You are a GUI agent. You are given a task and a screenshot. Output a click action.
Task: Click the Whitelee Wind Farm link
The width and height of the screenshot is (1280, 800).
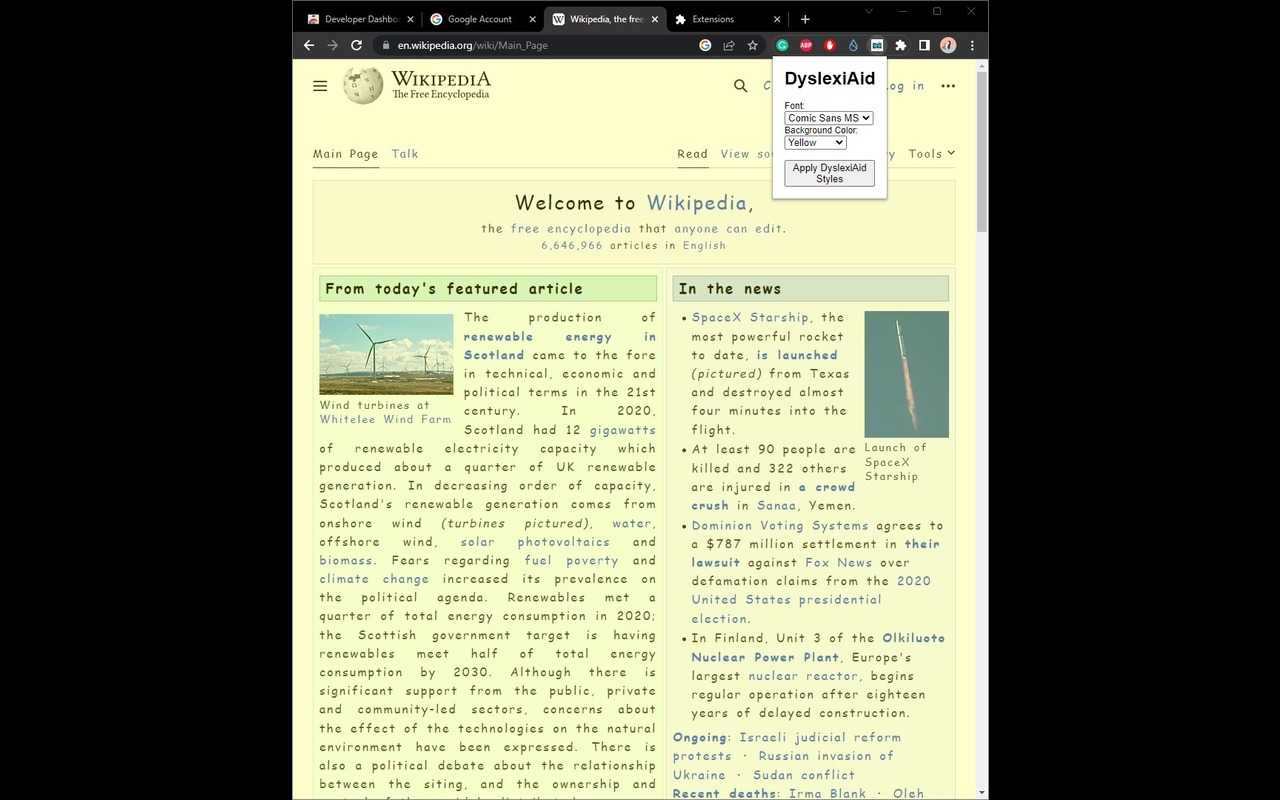[x=385, y=420]
